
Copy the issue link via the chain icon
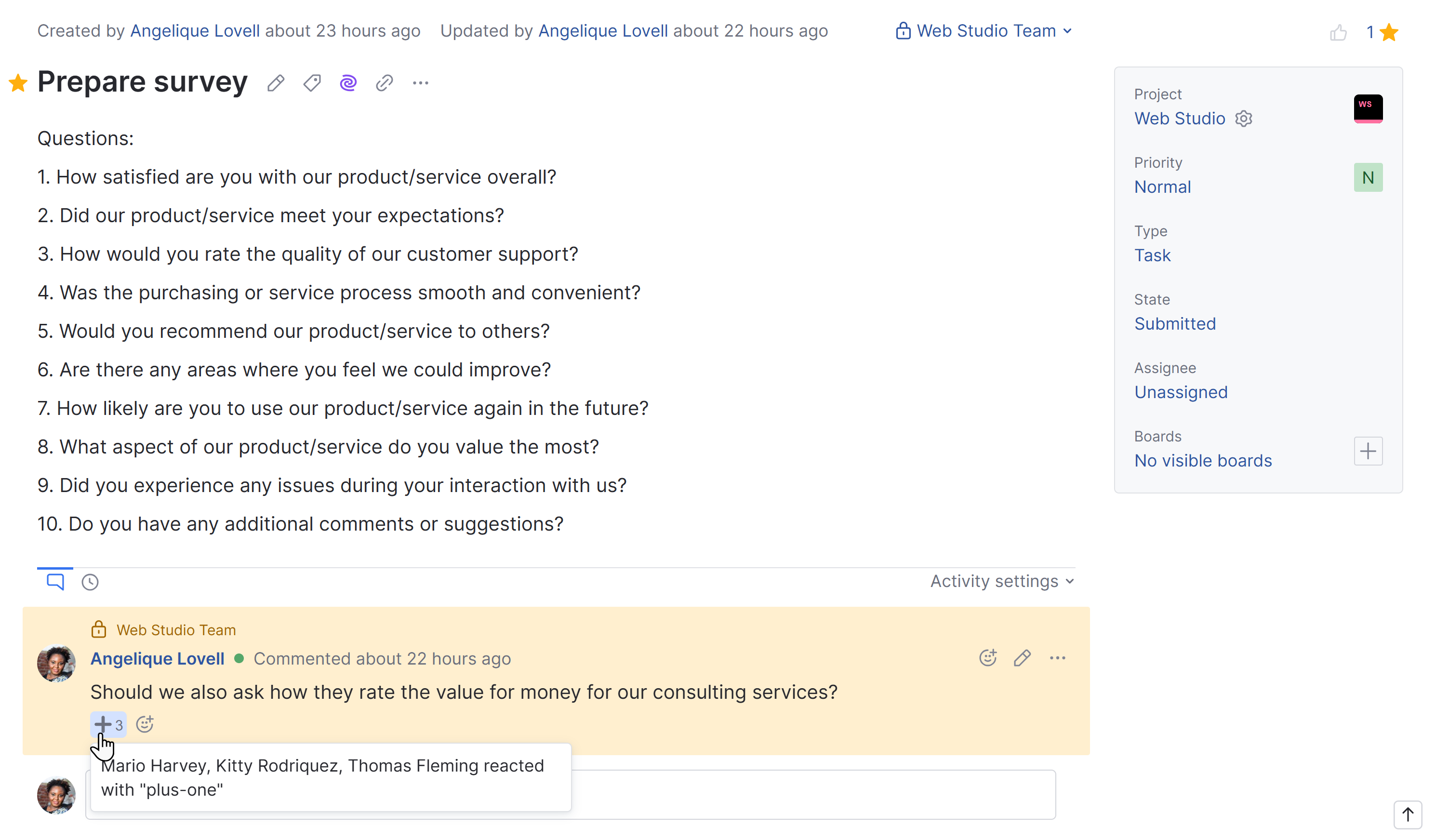click(x=385, y=83)
